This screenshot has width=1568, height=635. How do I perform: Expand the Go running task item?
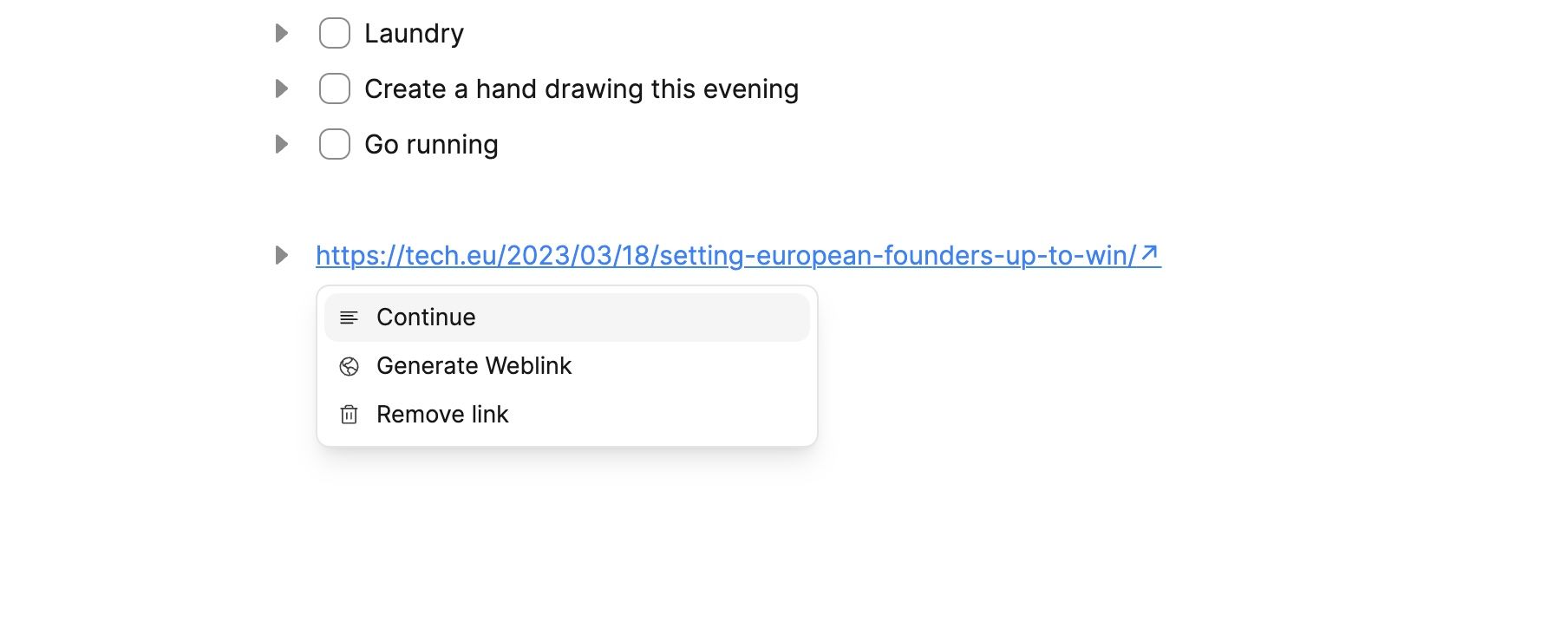(280, 144)
